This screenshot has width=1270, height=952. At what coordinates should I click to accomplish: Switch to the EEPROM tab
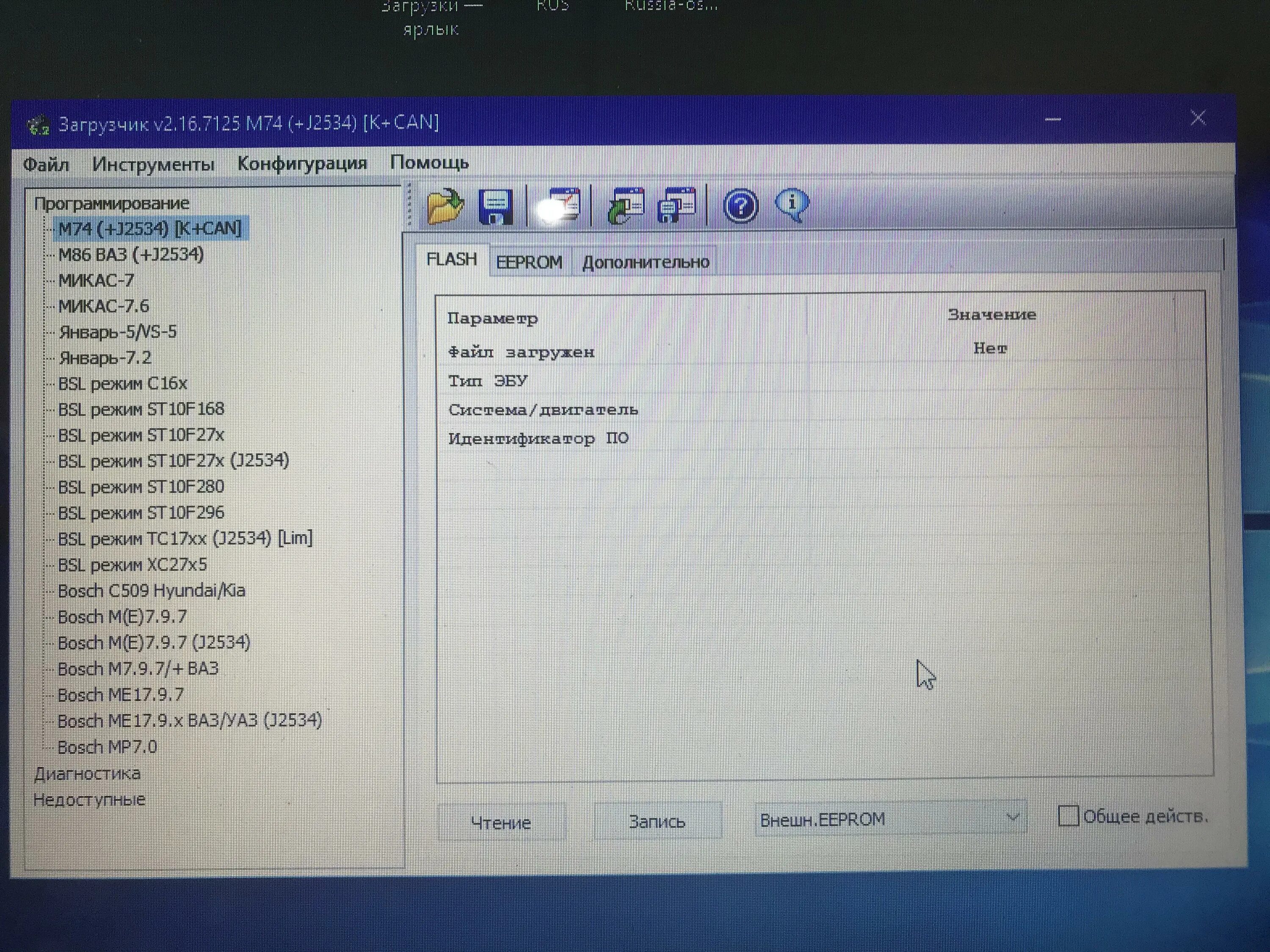[529, 262]
